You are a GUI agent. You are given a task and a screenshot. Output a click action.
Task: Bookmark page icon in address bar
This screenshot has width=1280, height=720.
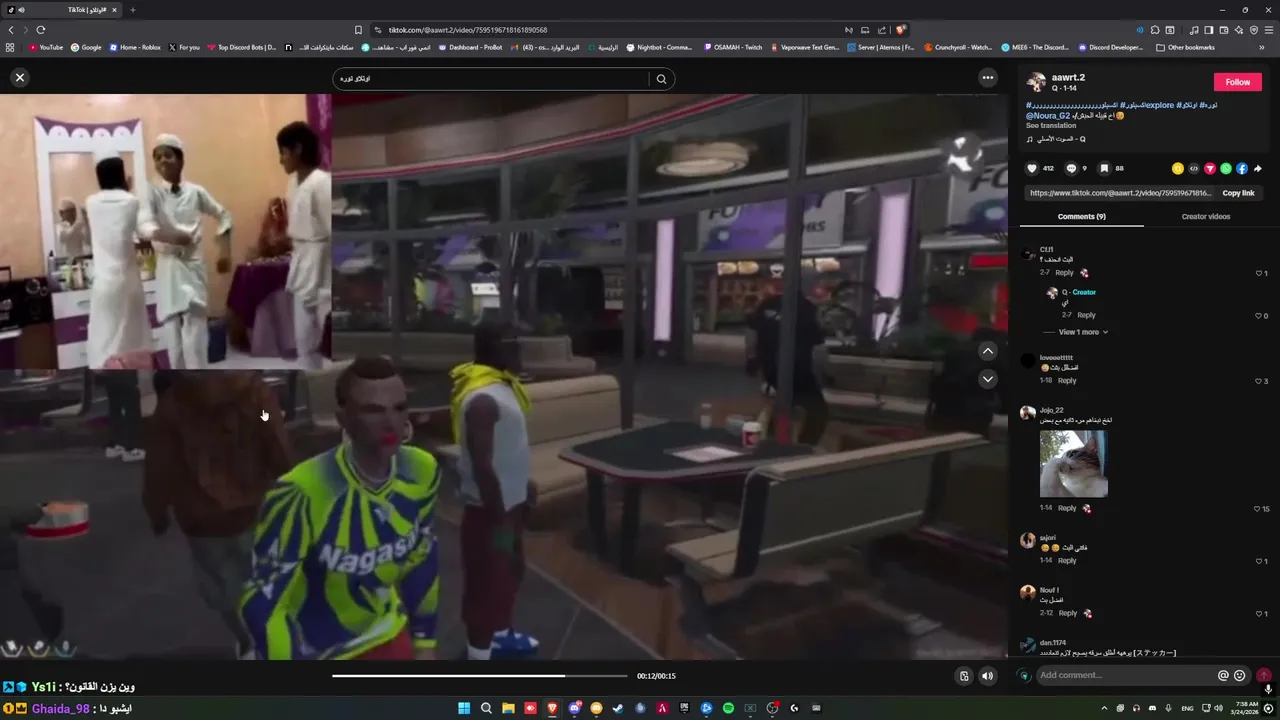click(x=358, y=30)
